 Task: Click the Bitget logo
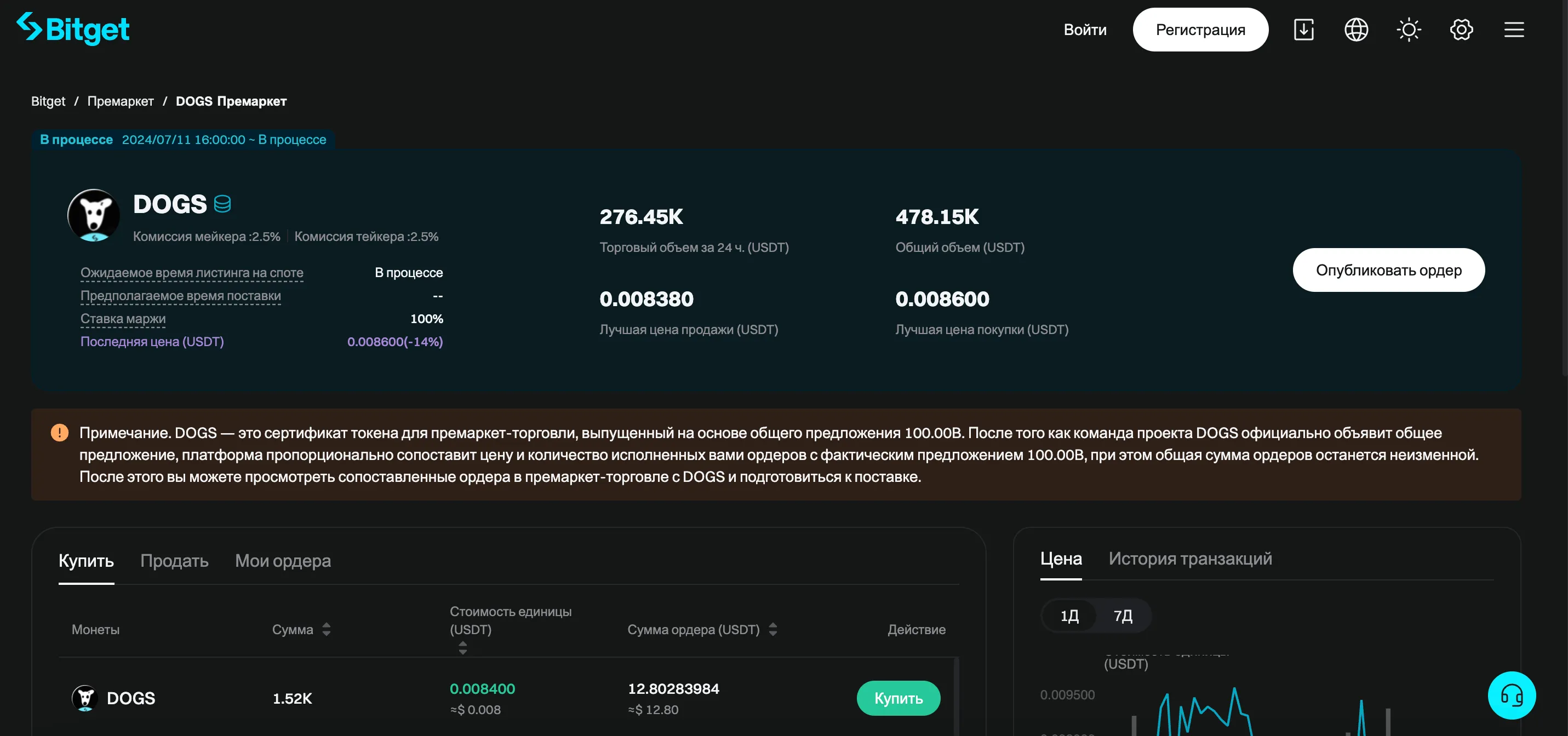73,28
